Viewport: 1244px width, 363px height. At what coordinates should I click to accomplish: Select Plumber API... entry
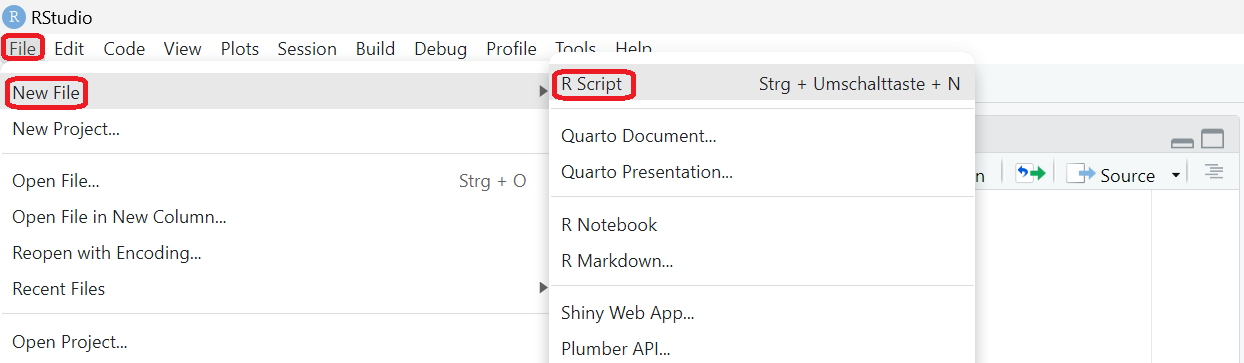pos(761,348)
